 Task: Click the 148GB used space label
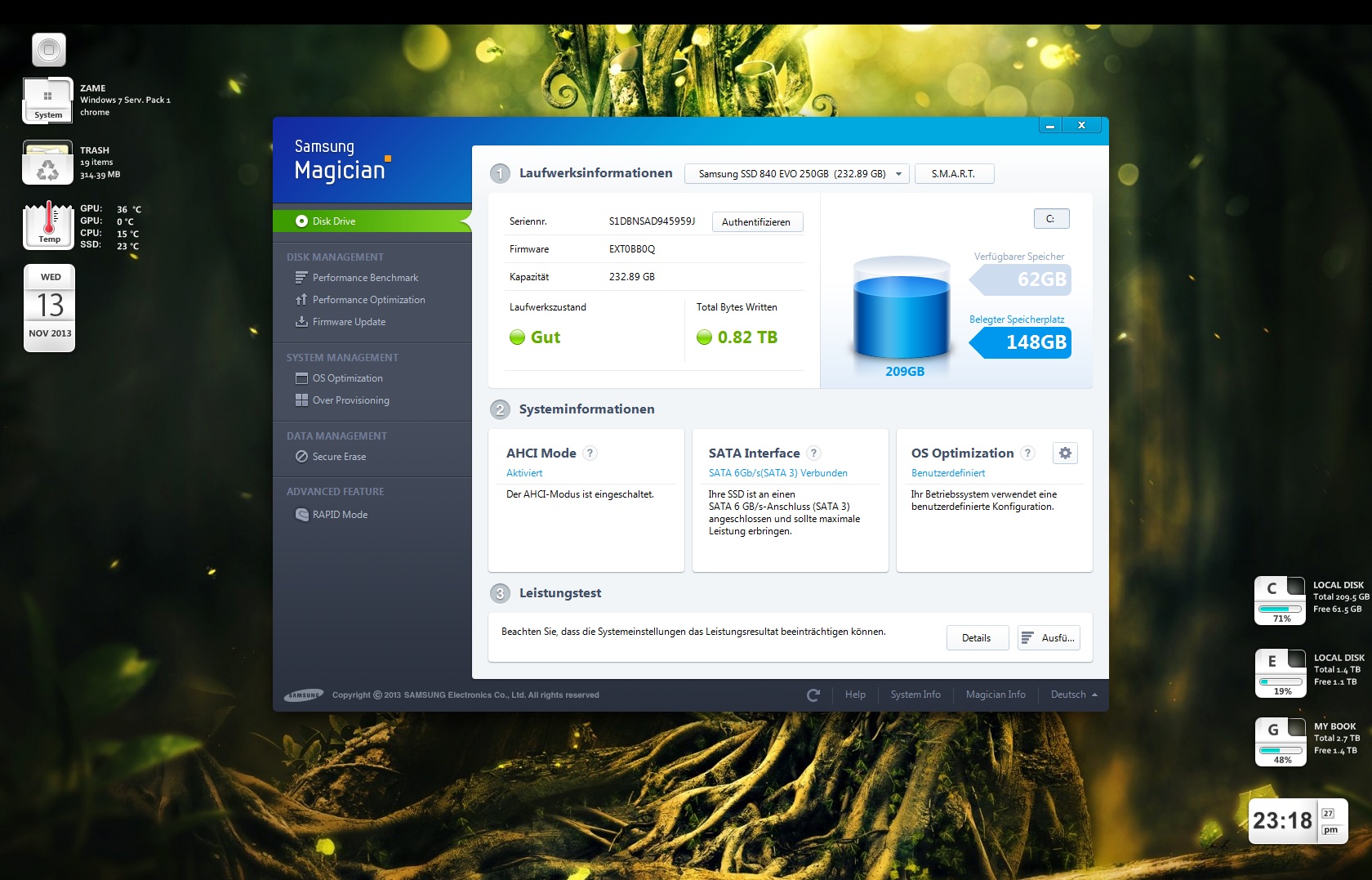coord(1021,342)
